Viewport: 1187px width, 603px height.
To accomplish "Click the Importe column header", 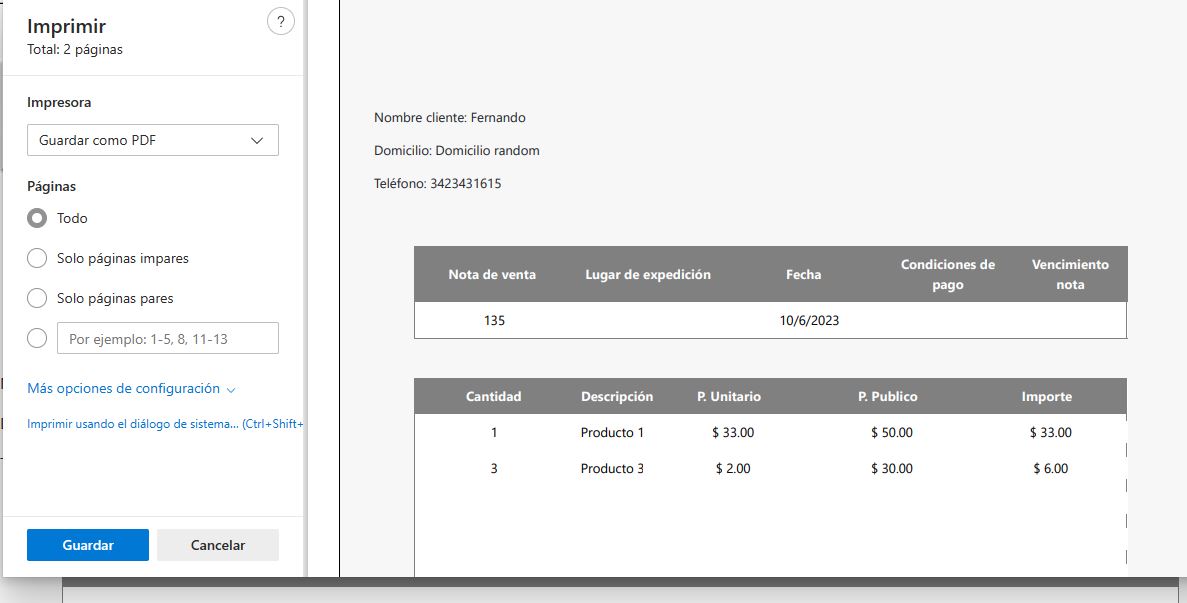I will [1046, 397].
